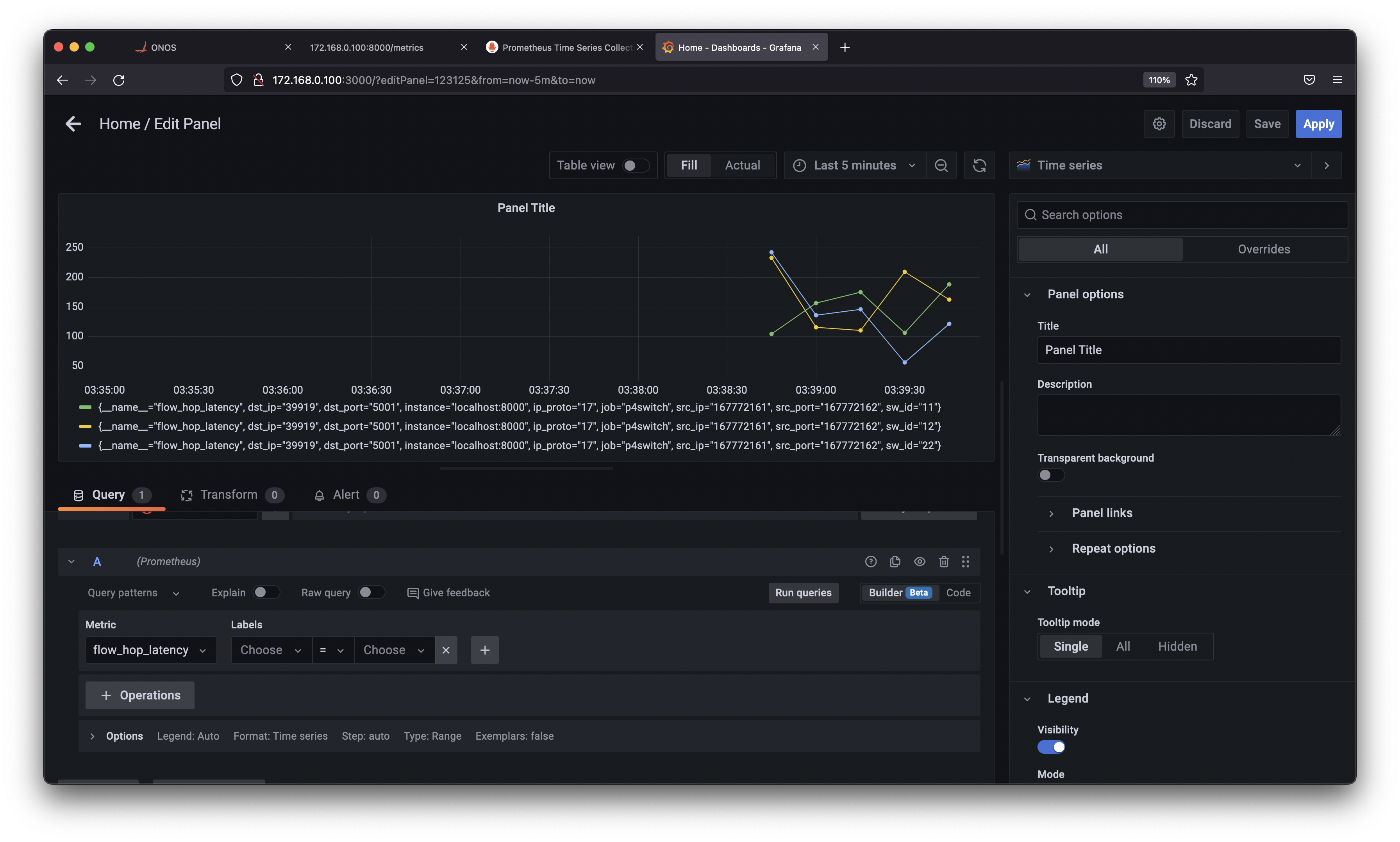Click the Apply button
Viewport: 1400px width, 842px height.
click(1318, 124)
